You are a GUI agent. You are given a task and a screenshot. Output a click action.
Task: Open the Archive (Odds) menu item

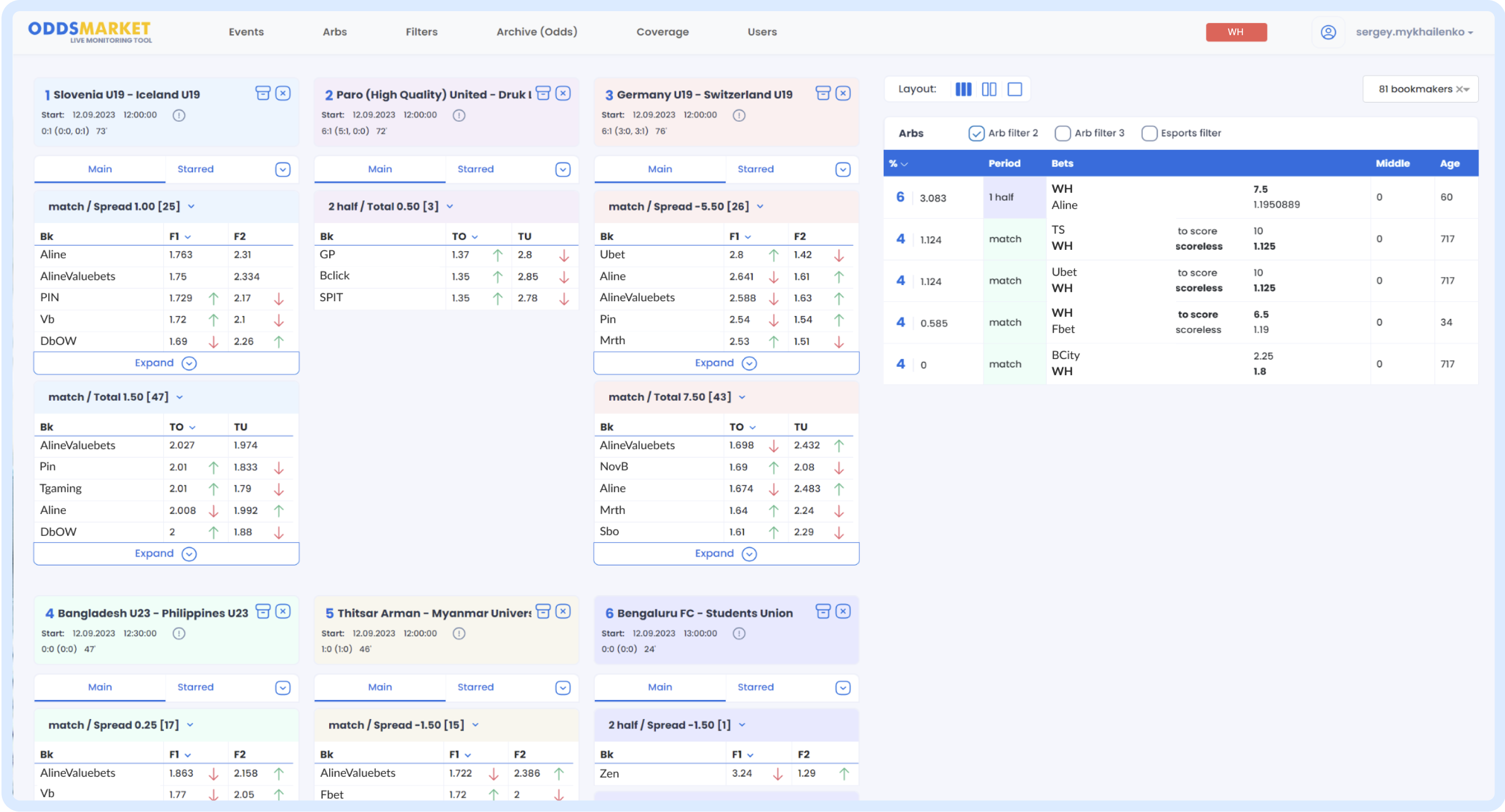(x=537, y=32)
